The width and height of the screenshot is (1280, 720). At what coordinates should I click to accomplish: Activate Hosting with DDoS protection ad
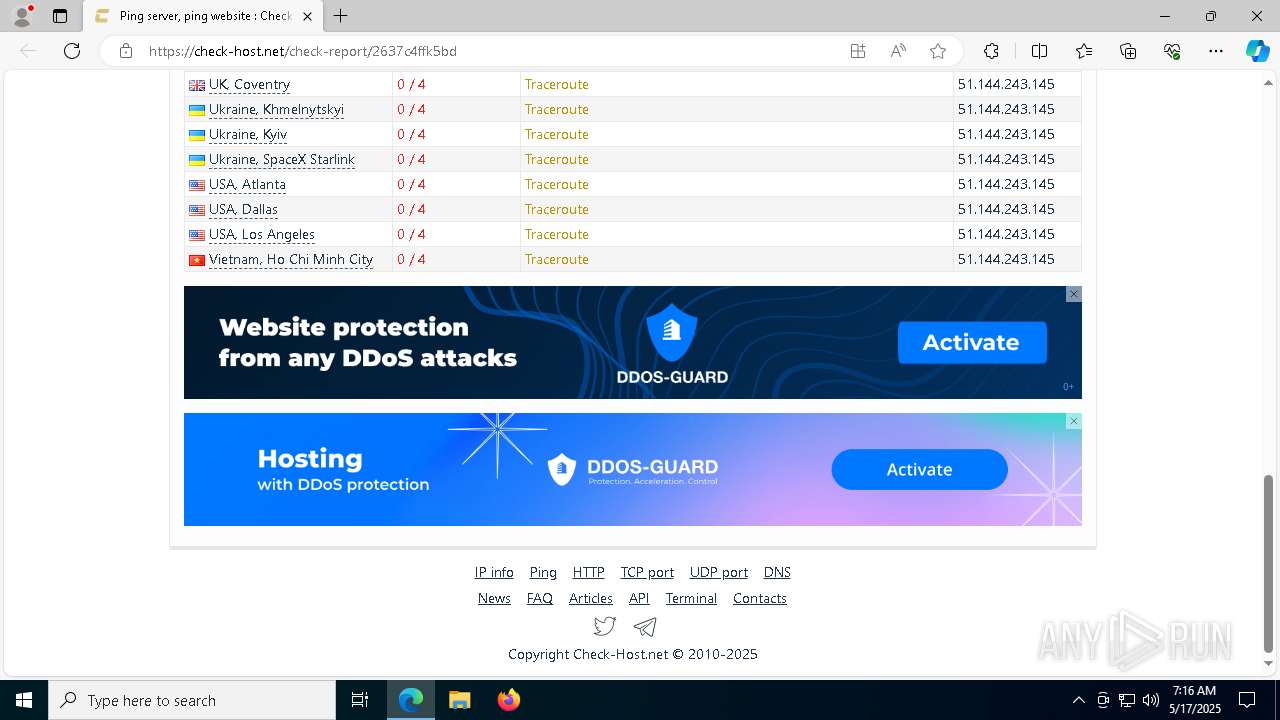(x=919, y=469)
